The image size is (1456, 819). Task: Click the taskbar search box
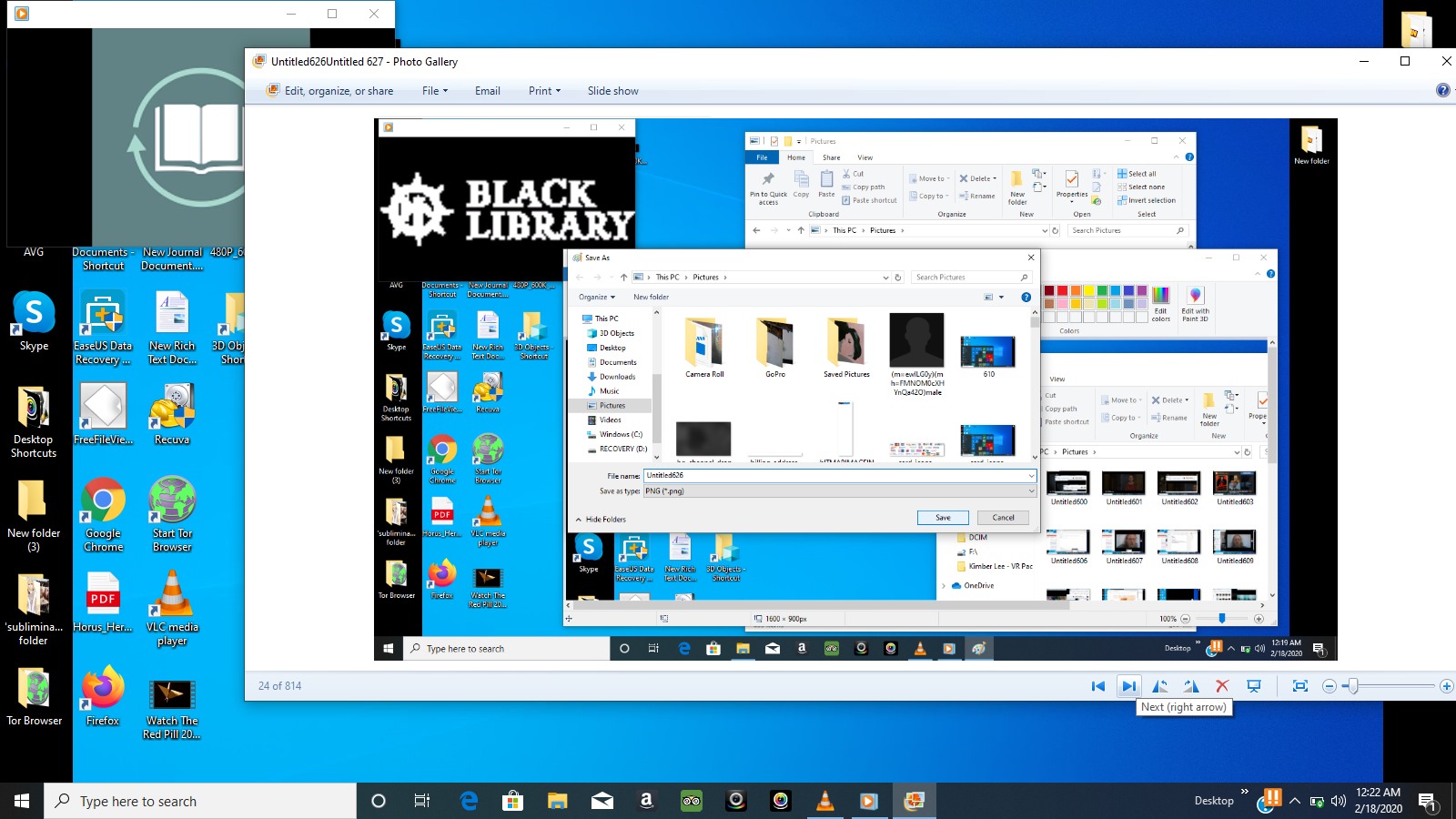tap(200, 801)
